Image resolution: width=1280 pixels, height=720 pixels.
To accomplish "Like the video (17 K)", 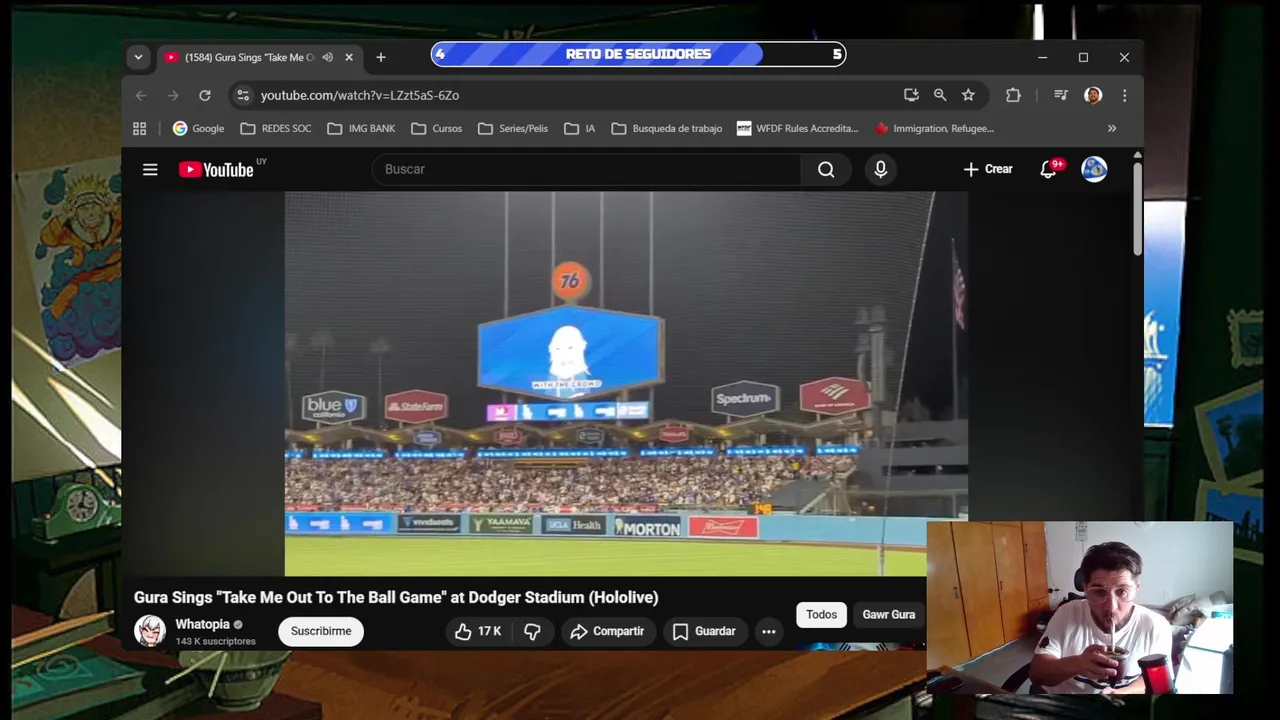I will (477, 631).
